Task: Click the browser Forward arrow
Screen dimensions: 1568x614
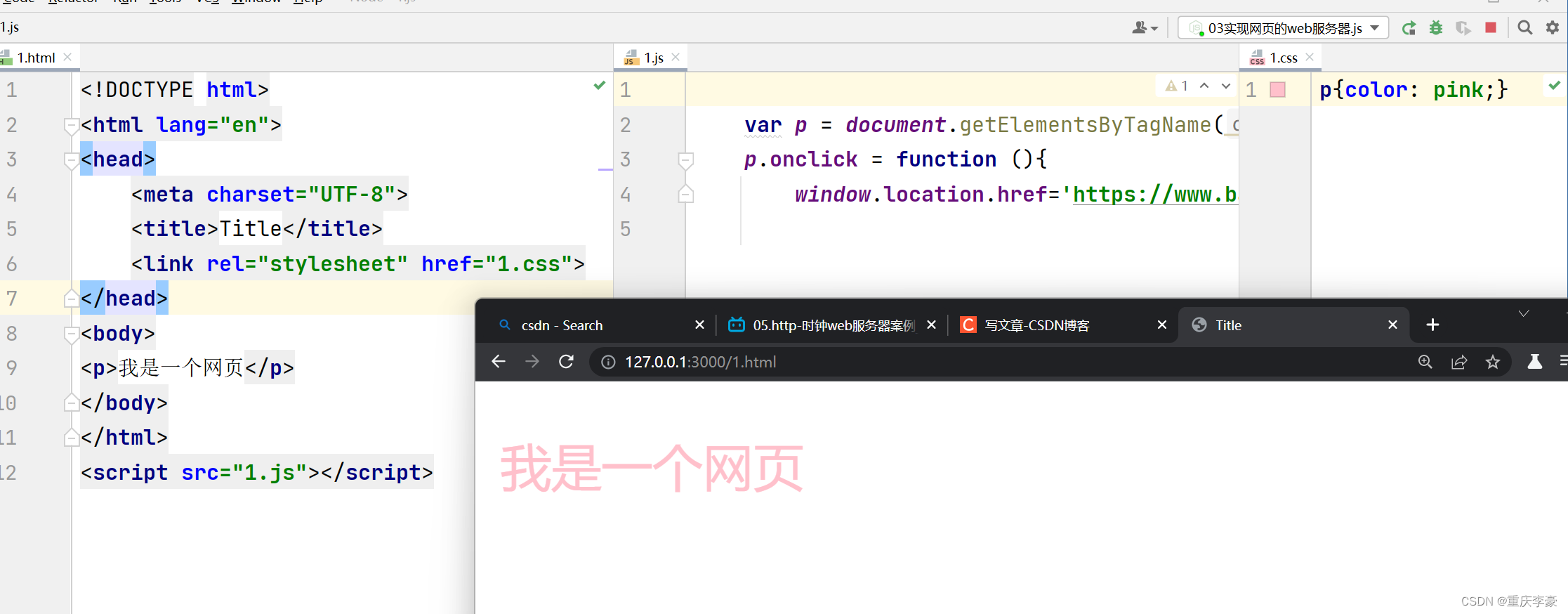Action: point(532,362)
